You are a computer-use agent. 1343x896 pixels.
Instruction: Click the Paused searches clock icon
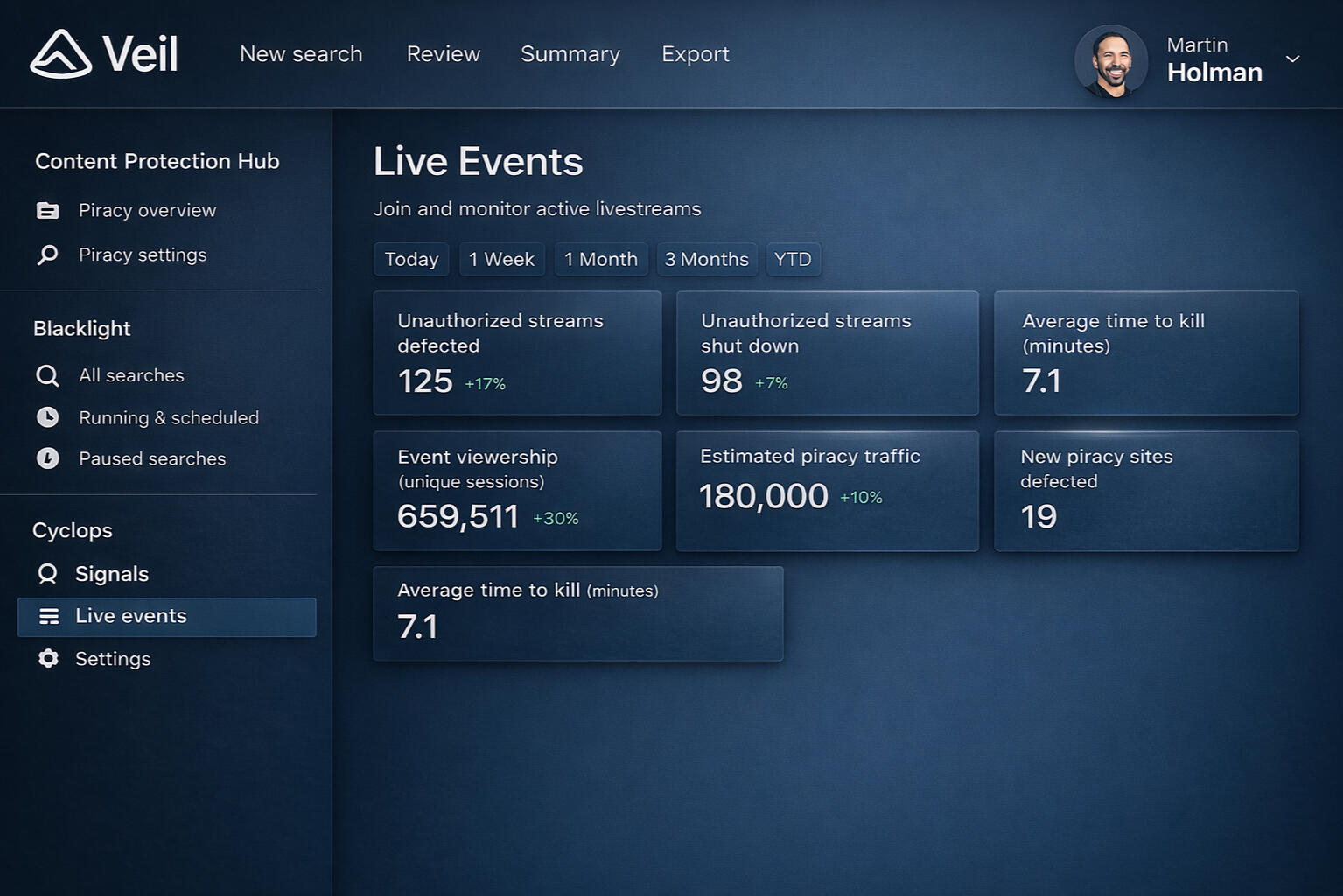48,458
